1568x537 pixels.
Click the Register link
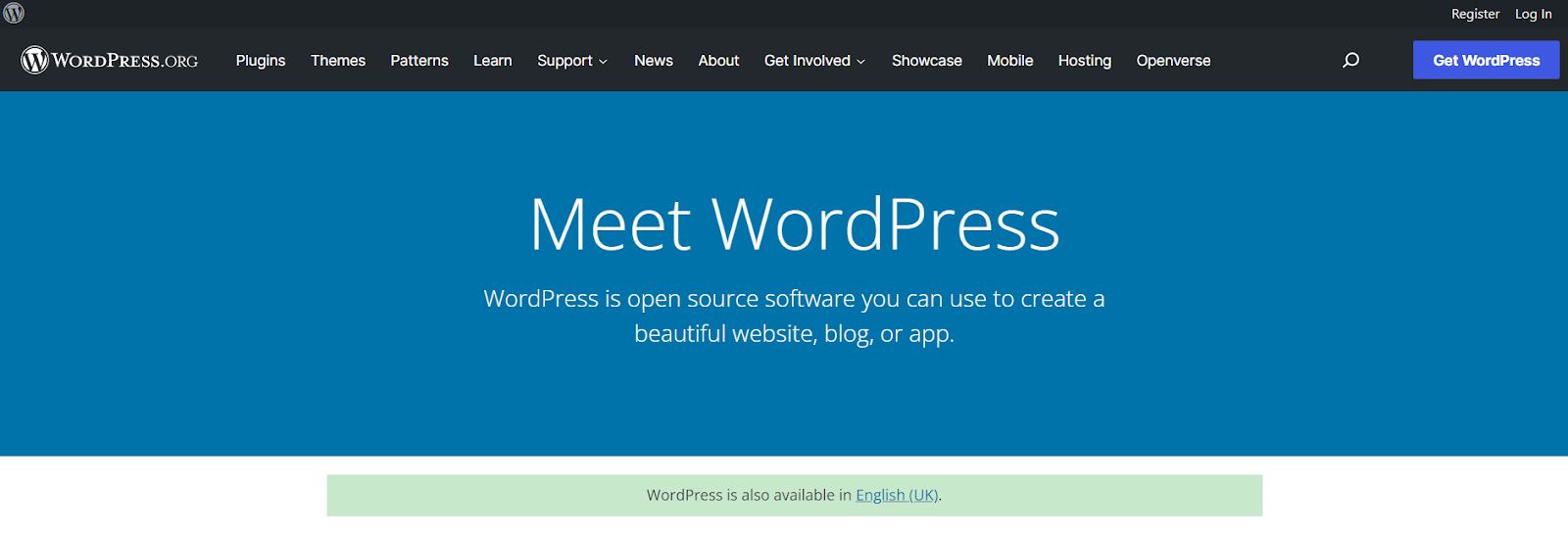[1476, 14]
